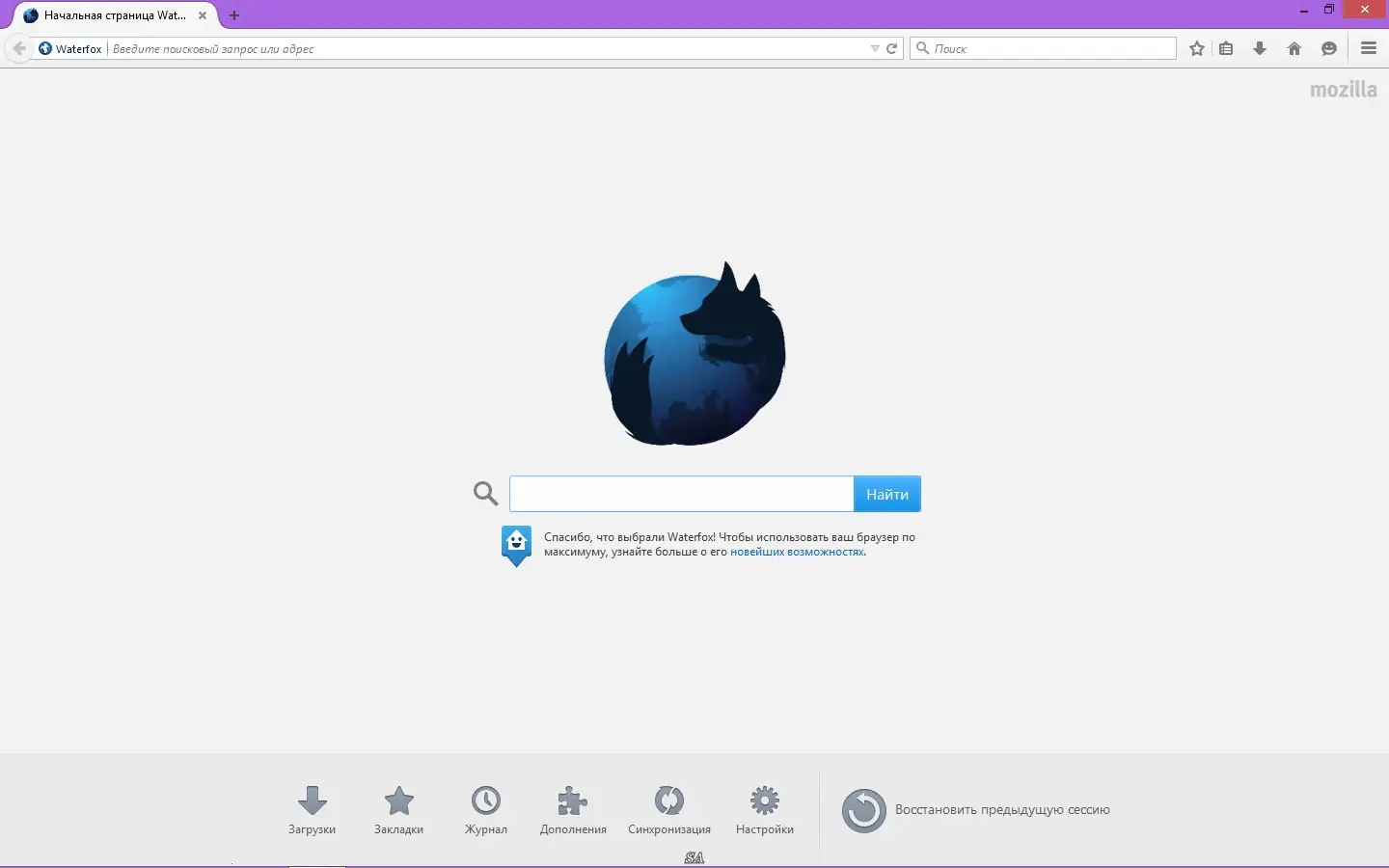1389x868 pixels.
Task: Open the chat bubble toolbar icon
Action: pos(1329,48)
